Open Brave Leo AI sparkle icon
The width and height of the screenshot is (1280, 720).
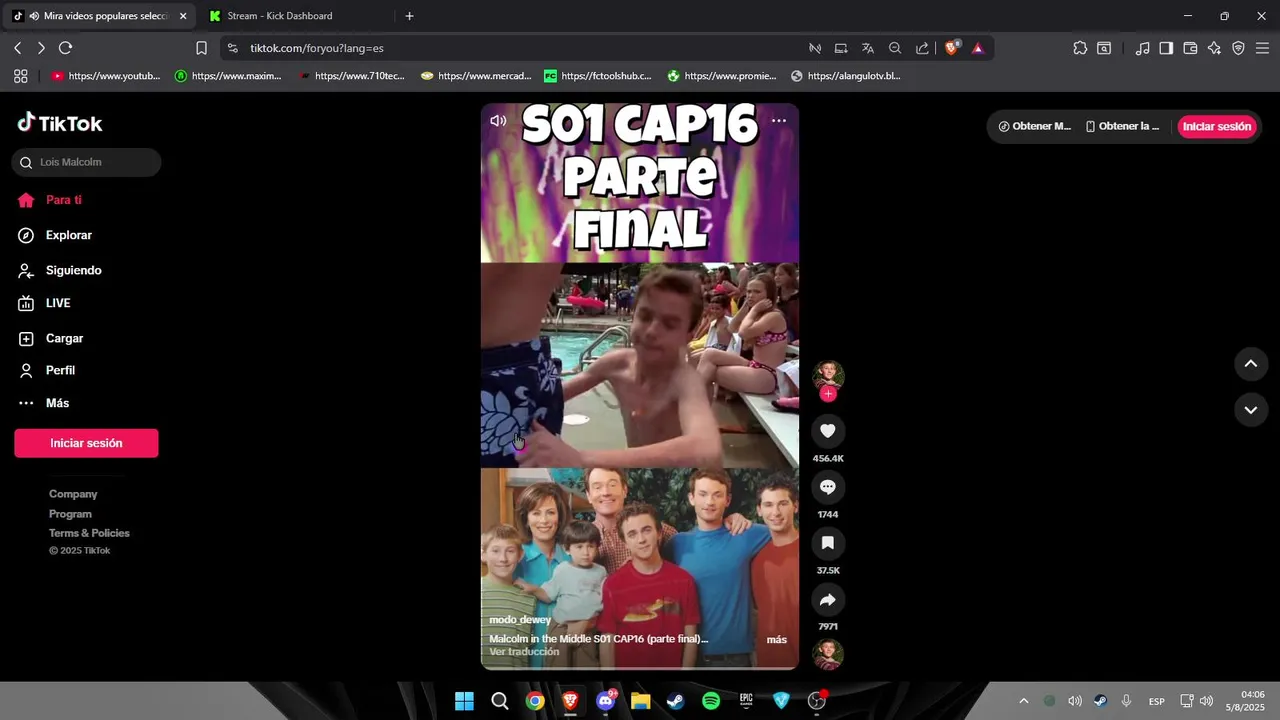coord(1214,48)
